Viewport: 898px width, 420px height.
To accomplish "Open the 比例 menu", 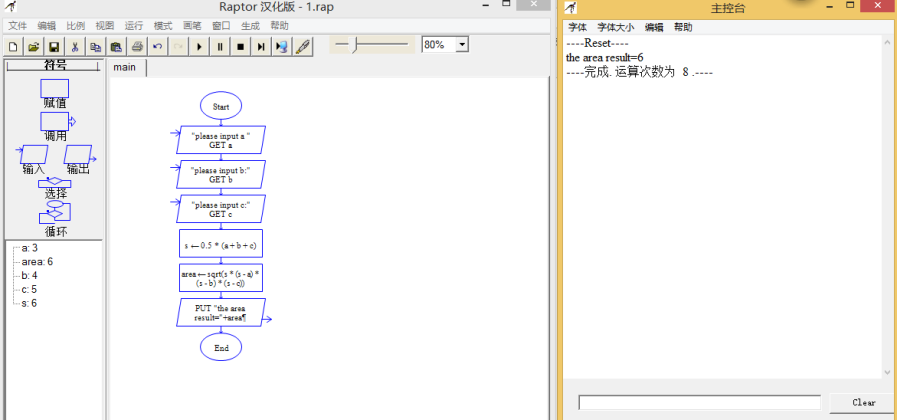I will 76,26.
